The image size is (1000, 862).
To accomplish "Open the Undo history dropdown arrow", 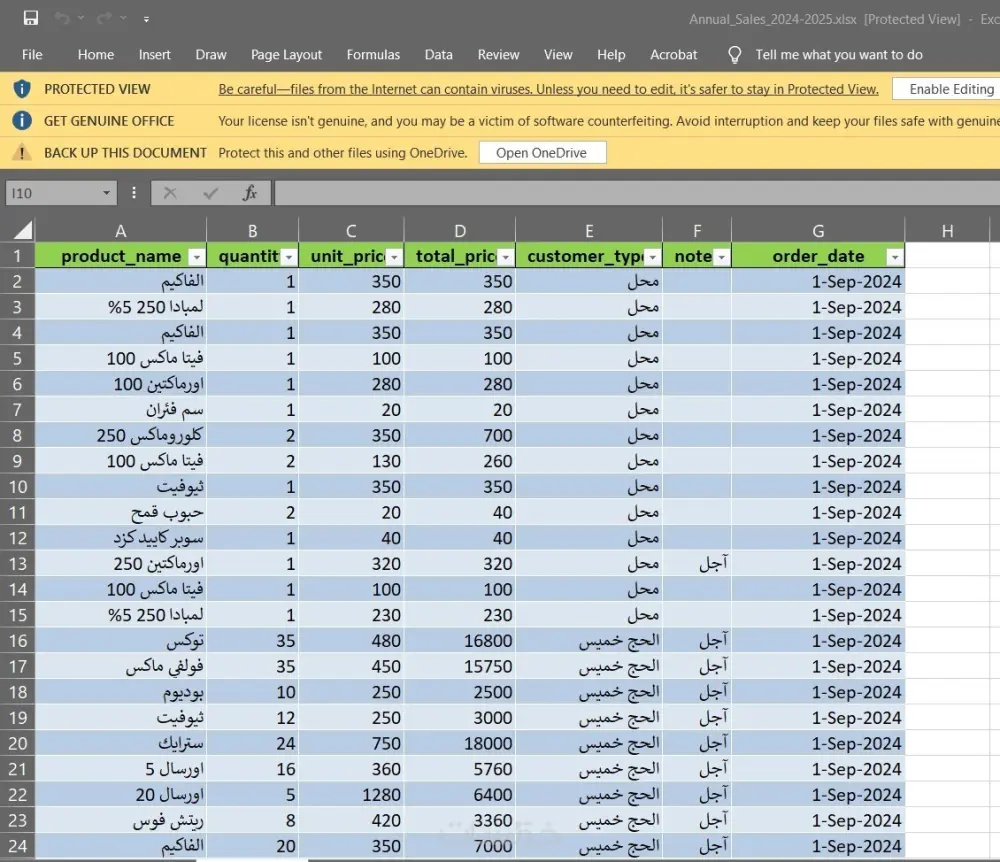I will (x=81, y=18).
